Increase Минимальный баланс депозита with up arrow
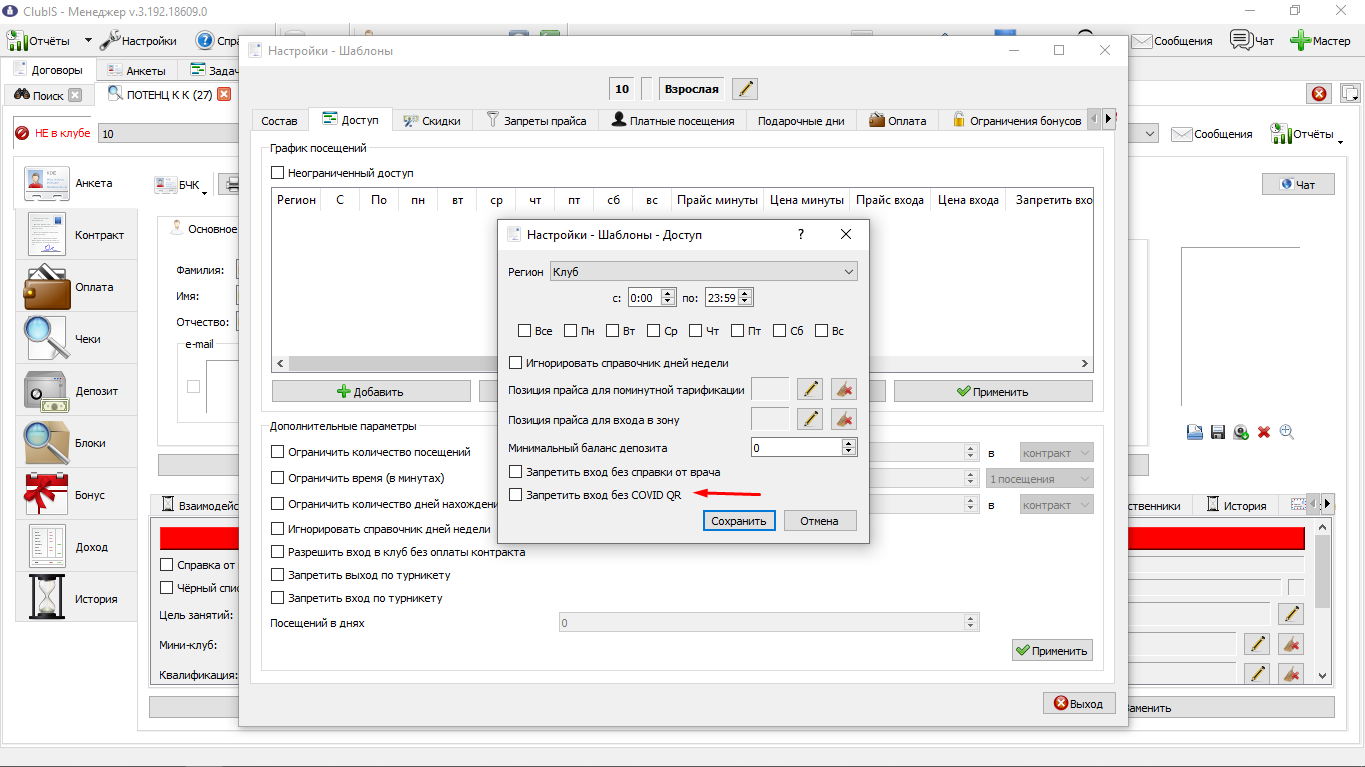 pyautogui.click(x=849, y=443)
